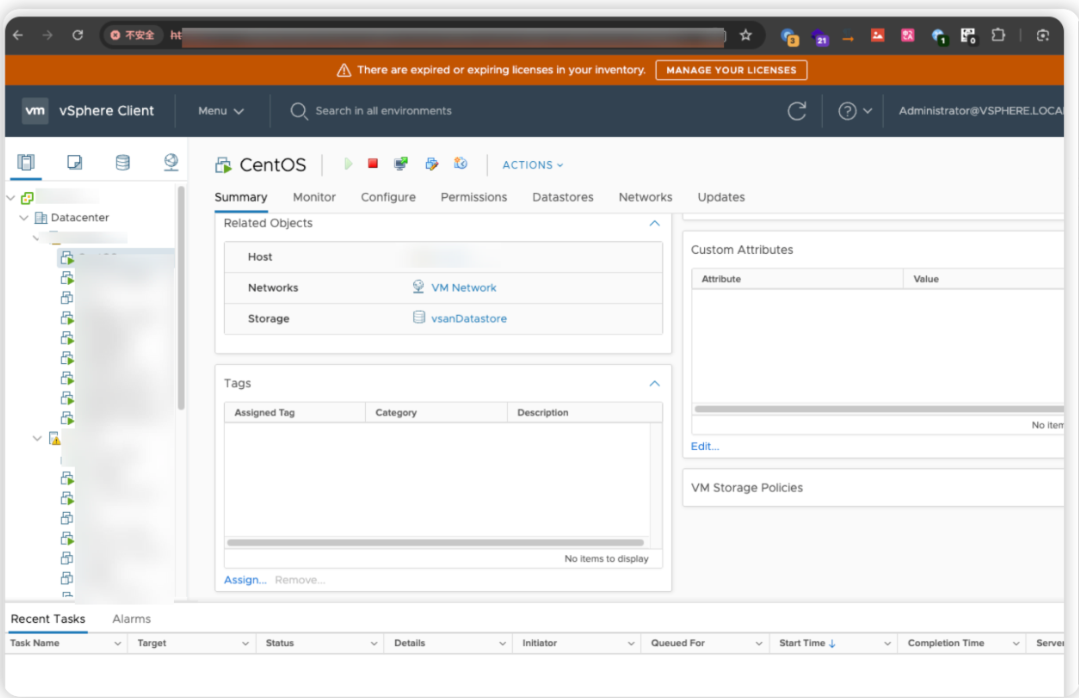Open the Updates tab
1079x698 pixels.
click(x=721, y=197)
